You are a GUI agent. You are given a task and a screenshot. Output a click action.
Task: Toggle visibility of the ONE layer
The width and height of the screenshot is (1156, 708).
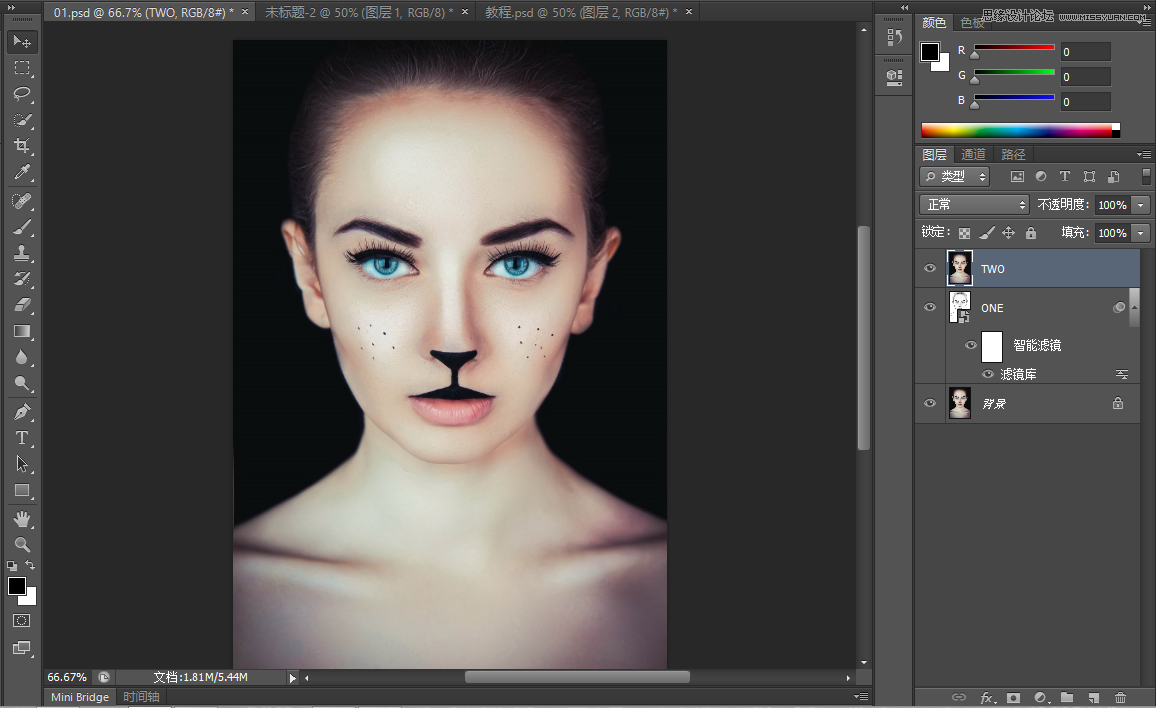930,307
